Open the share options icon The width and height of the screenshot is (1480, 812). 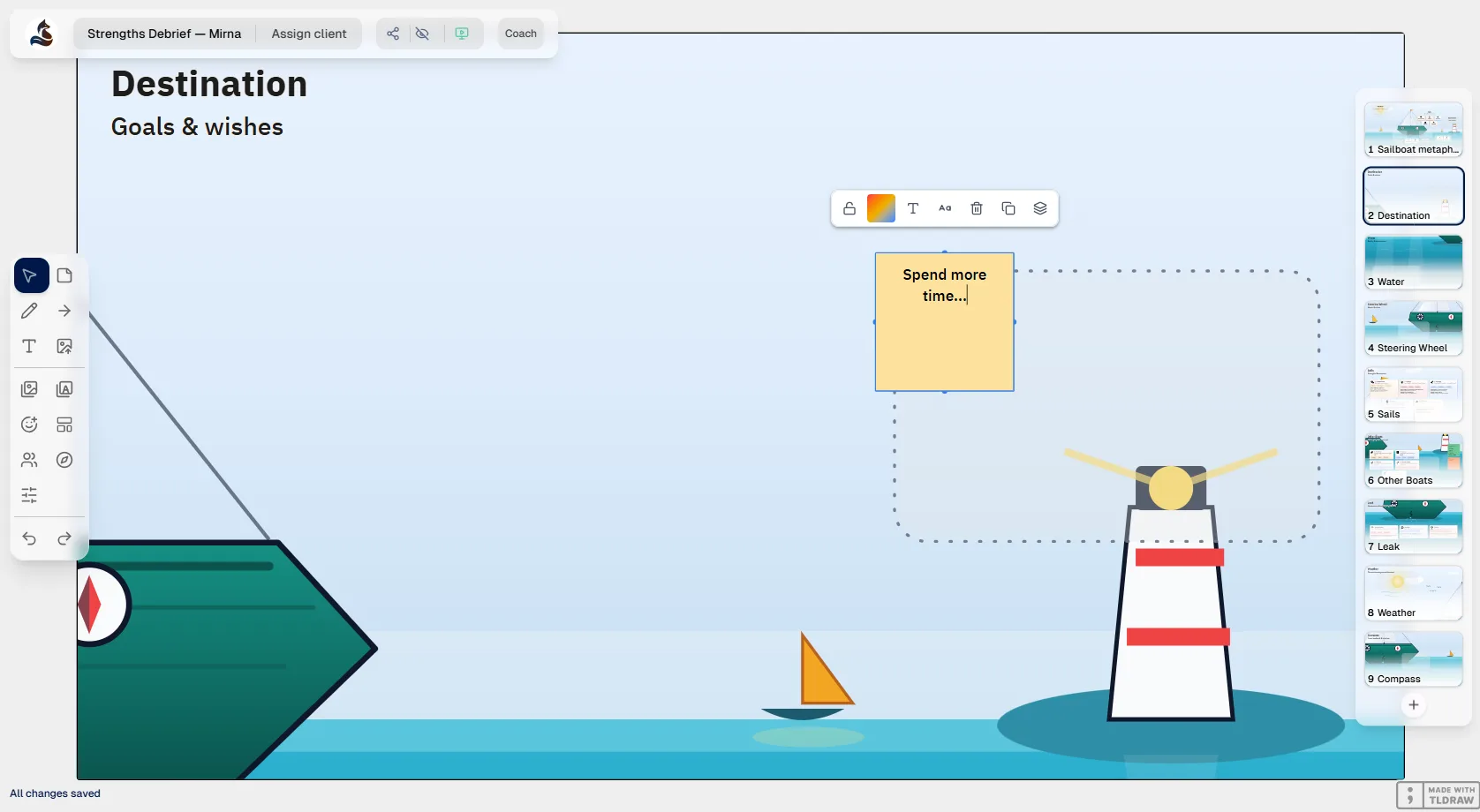click(x=393, y=34)
